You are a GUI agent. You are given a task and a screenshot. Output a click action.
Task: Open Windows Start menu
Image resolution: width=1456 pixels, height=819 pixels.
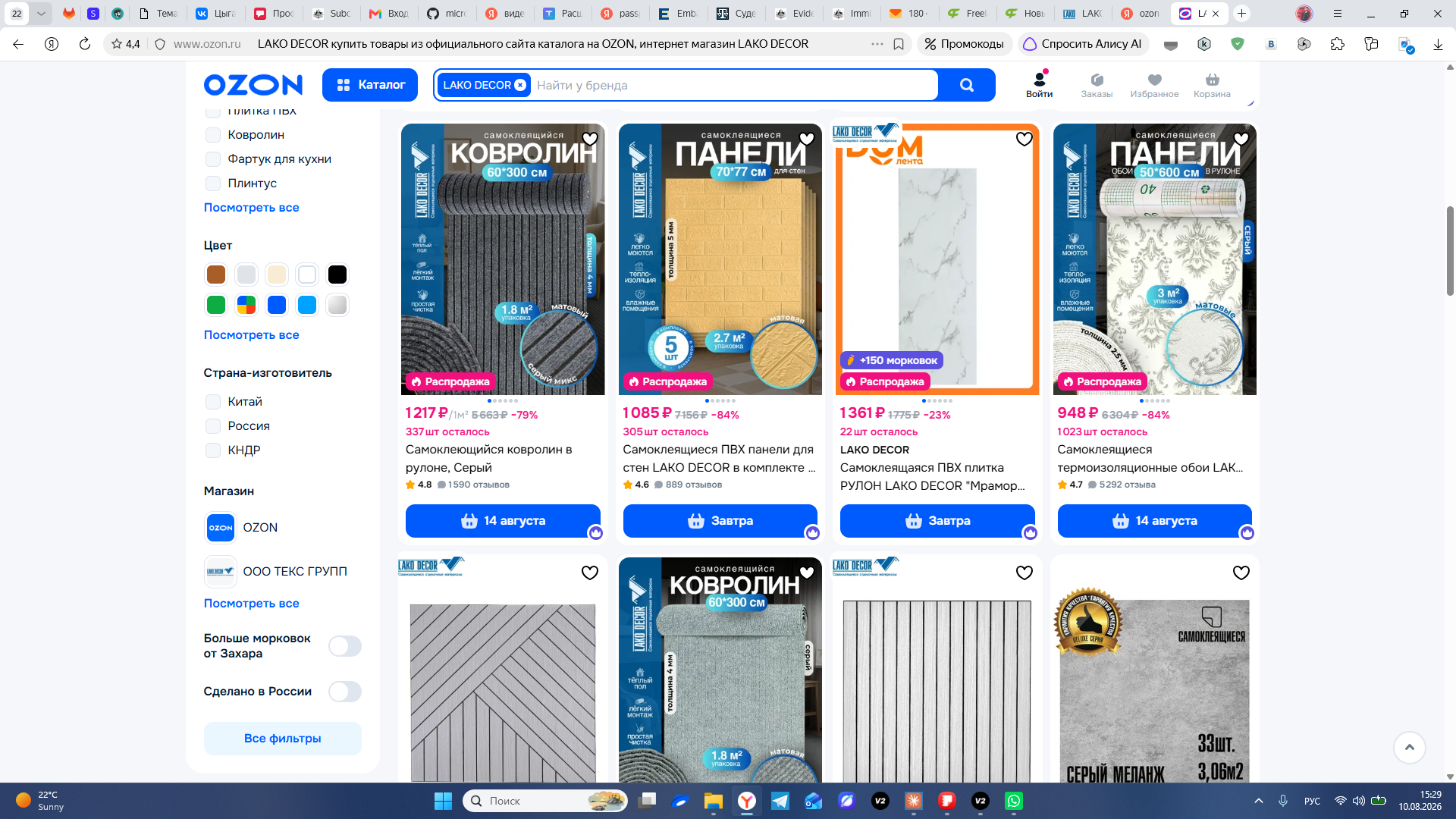(x=443, y=801)
